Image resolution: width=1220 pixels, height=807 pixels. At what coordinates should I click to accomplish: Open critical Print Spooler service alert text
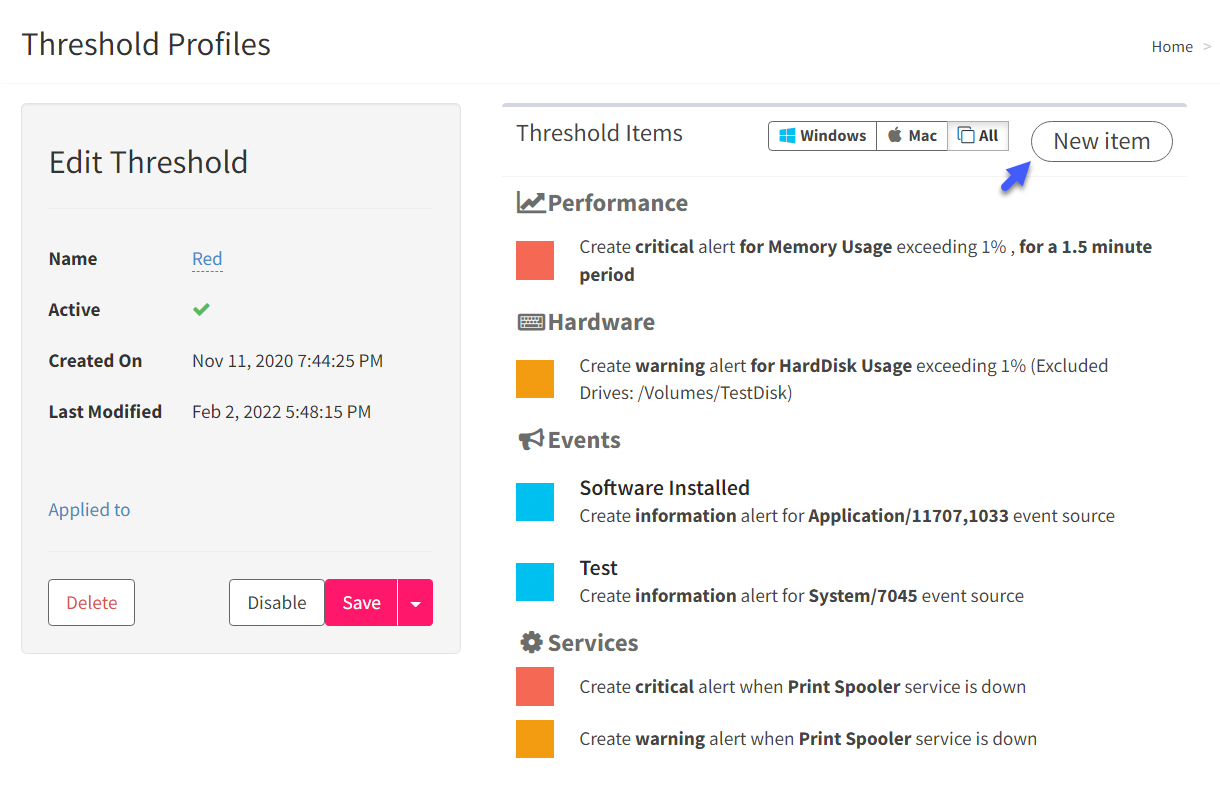tap(803, 687)
